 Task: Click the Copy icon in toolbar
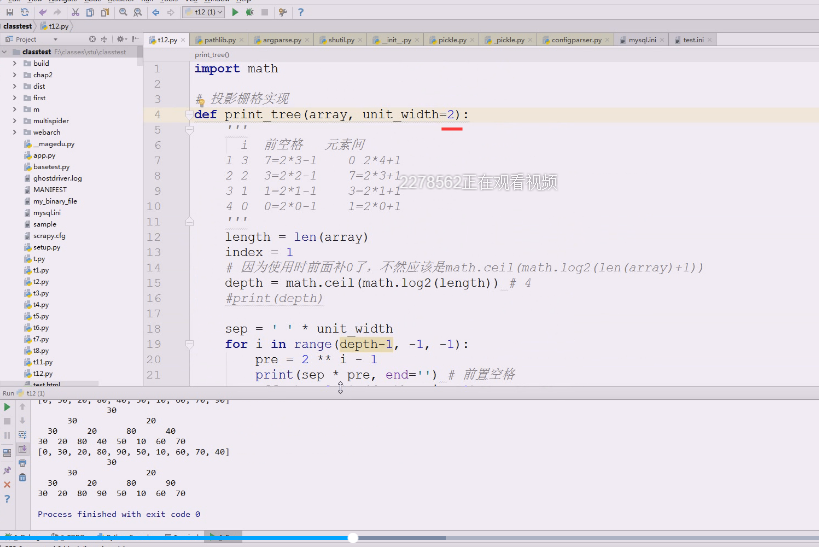pyautogui.click(x=90, y=12)
